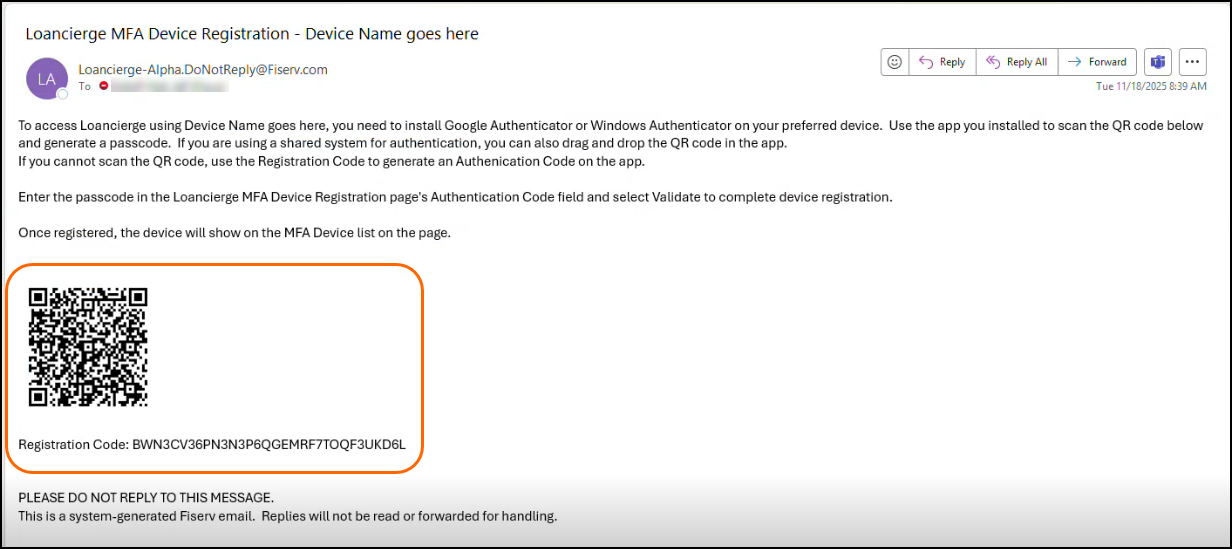1232x549 pixels.
Task: Click the 'Enter the passcode' instruction line
Action: click(455, 197)
